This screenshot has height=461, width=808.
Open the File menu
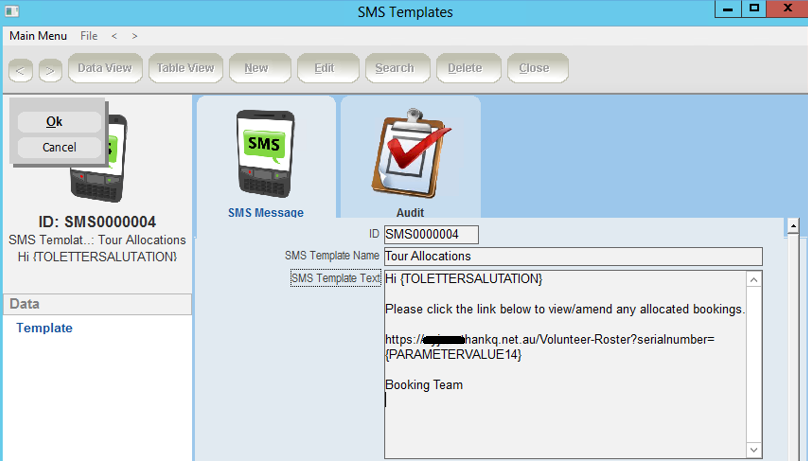pos(89,36)
